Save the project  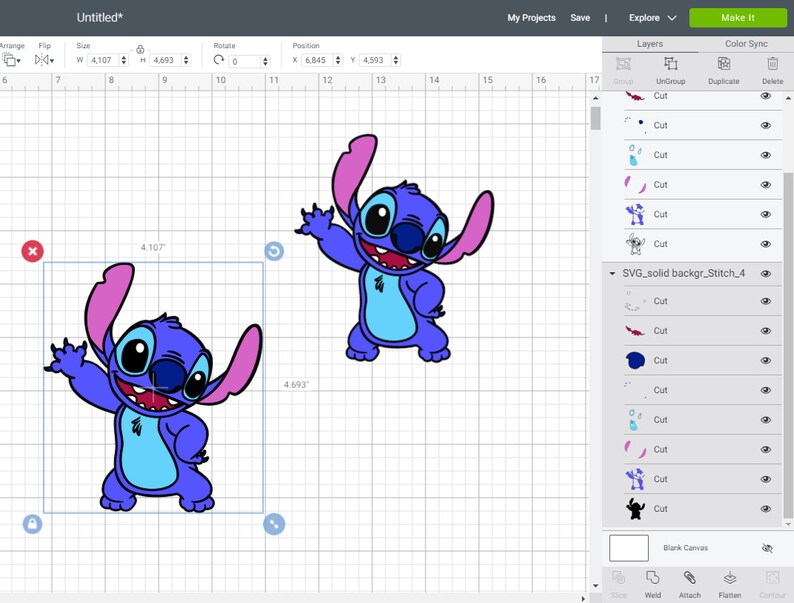[x=580, y=18]
